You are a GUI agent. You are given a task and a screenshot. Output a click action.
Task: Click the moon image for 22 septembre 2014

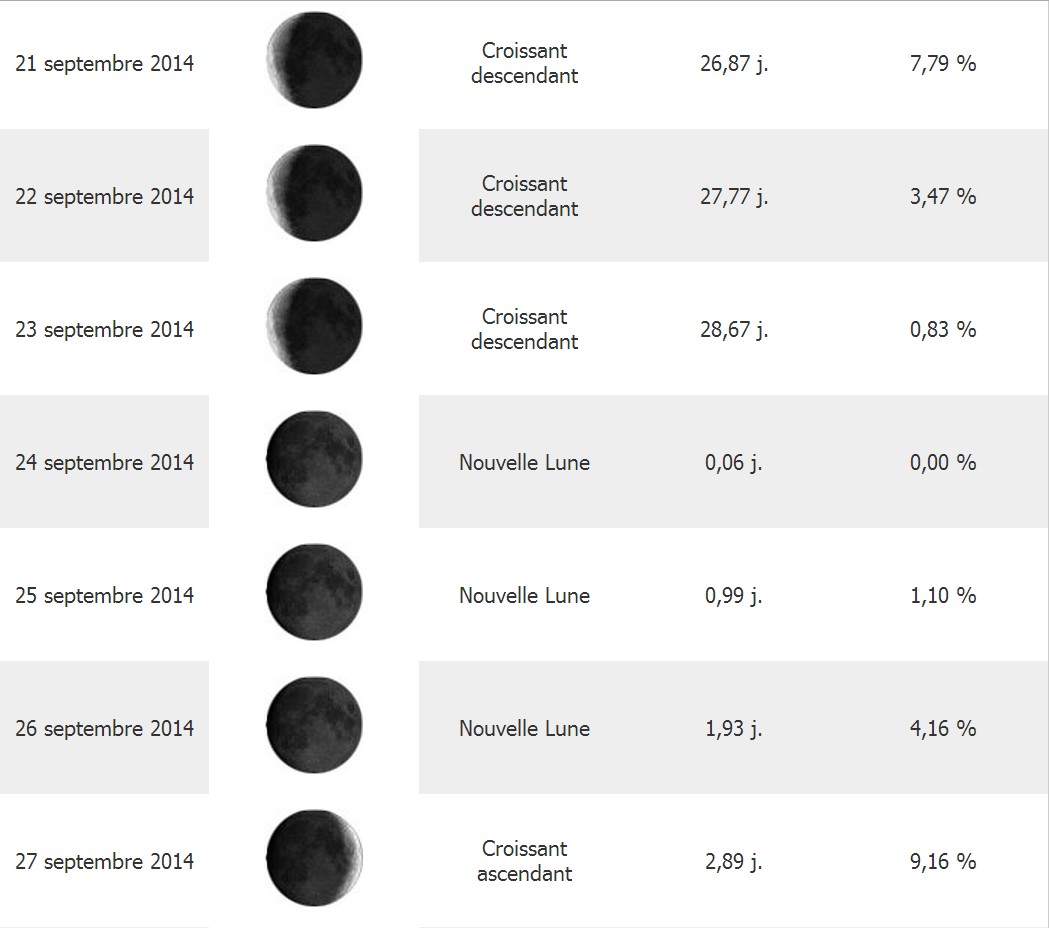(314, 193)
